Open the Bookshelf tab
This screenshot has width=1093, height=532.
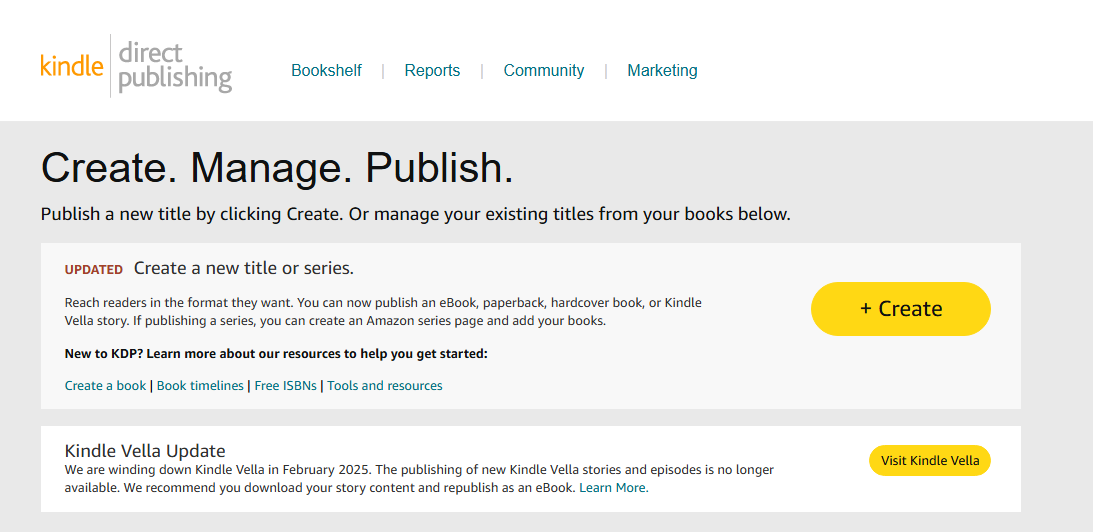click(326, 70)
